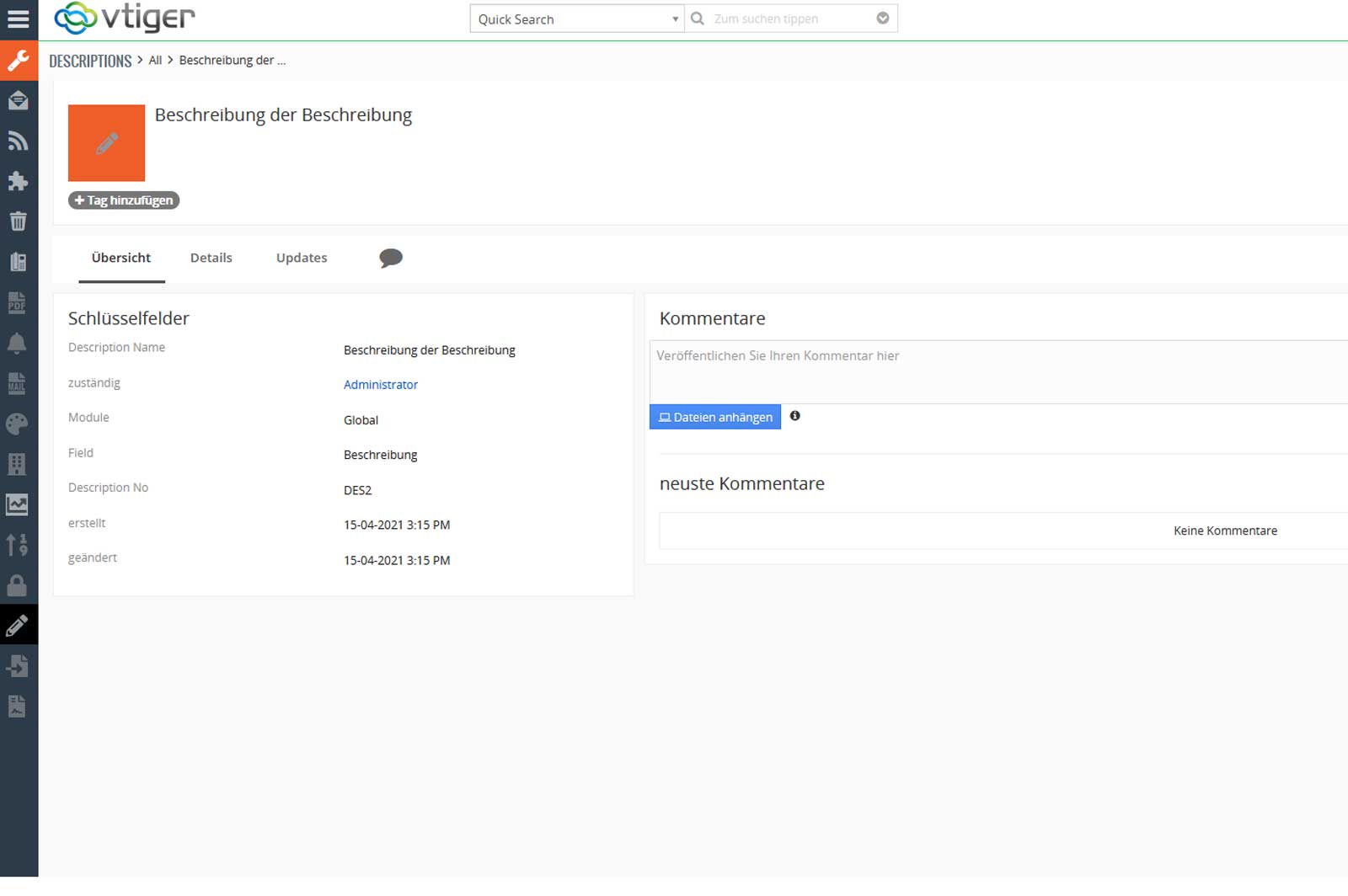Open the RSS feed module icon
The image size is (1348, 896).
pos(18,141)
